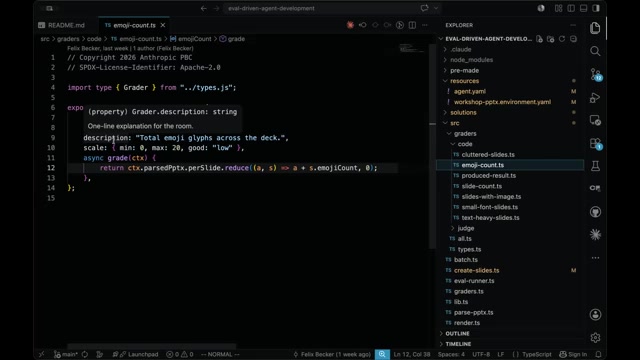Open the Run and Debug view
This screenshot has height=360, width=640.
595,98
